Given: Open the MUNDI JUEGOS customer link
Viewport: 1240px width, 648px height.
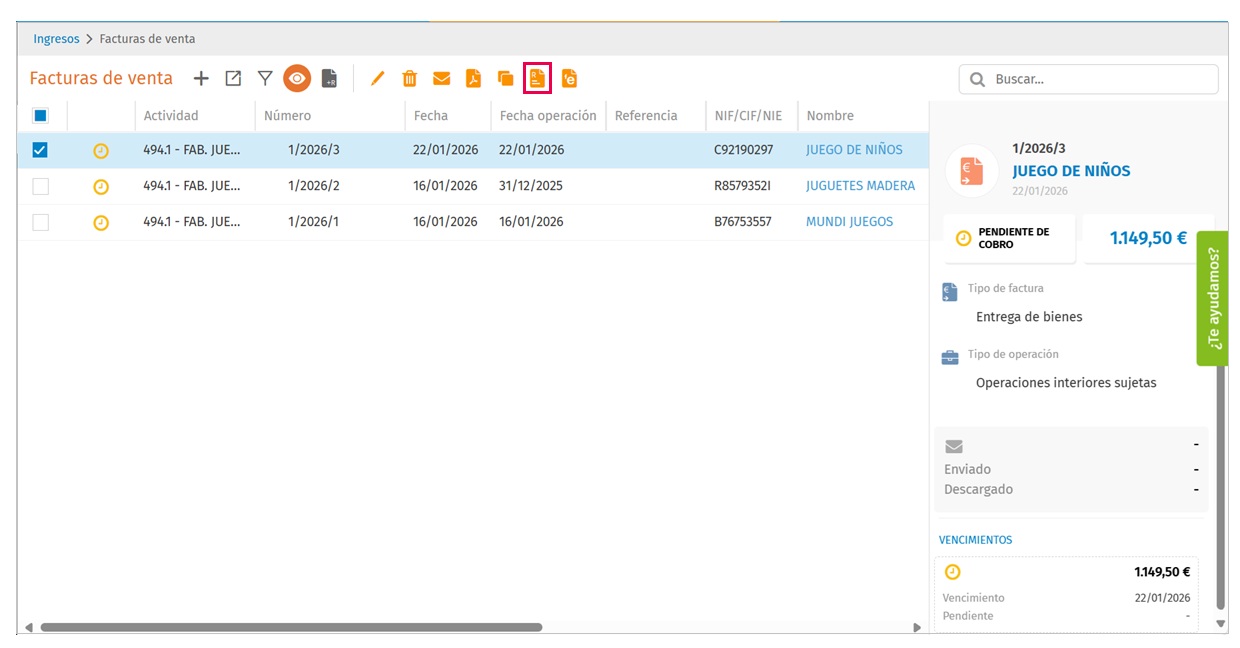Looking at the screenshot, I should (849, 222).
